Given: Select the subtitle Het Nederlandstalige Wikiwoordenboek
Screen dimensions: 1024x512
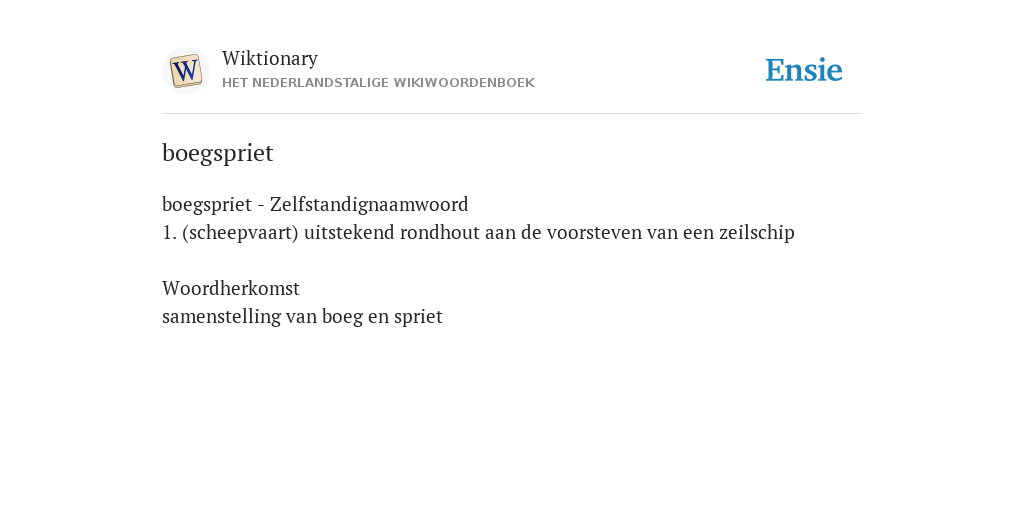Looking at the screenshot, I should [378, 83].
